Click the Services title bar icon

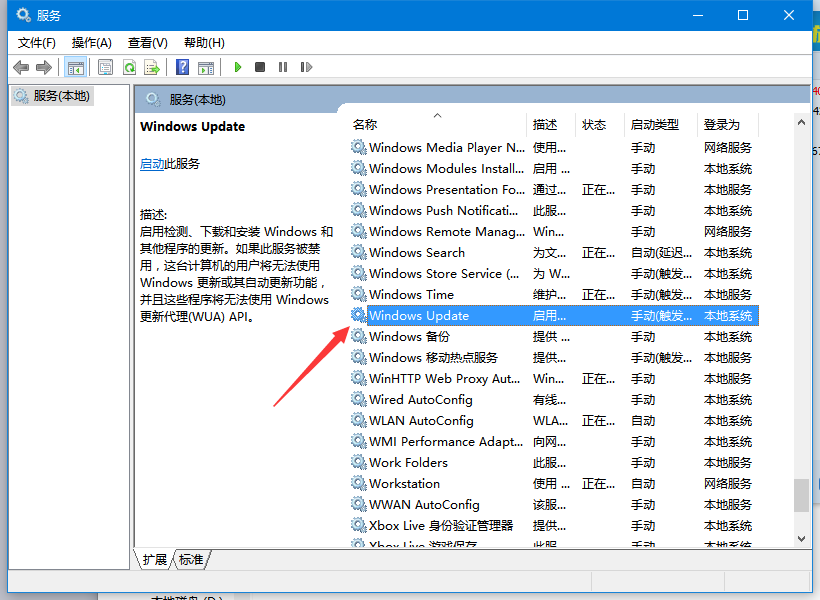[24, 15]
